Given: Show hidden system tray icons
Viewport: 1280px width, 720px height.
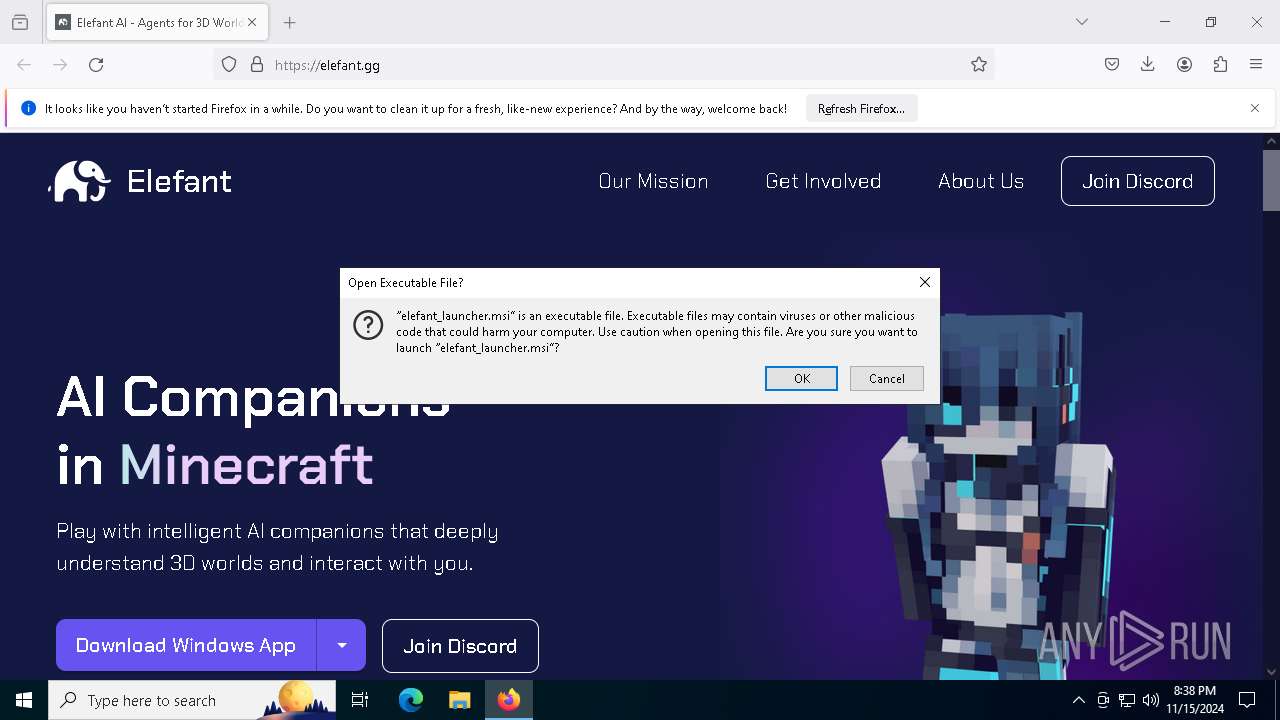Looking at the screenshot, I should (1078, 700).
